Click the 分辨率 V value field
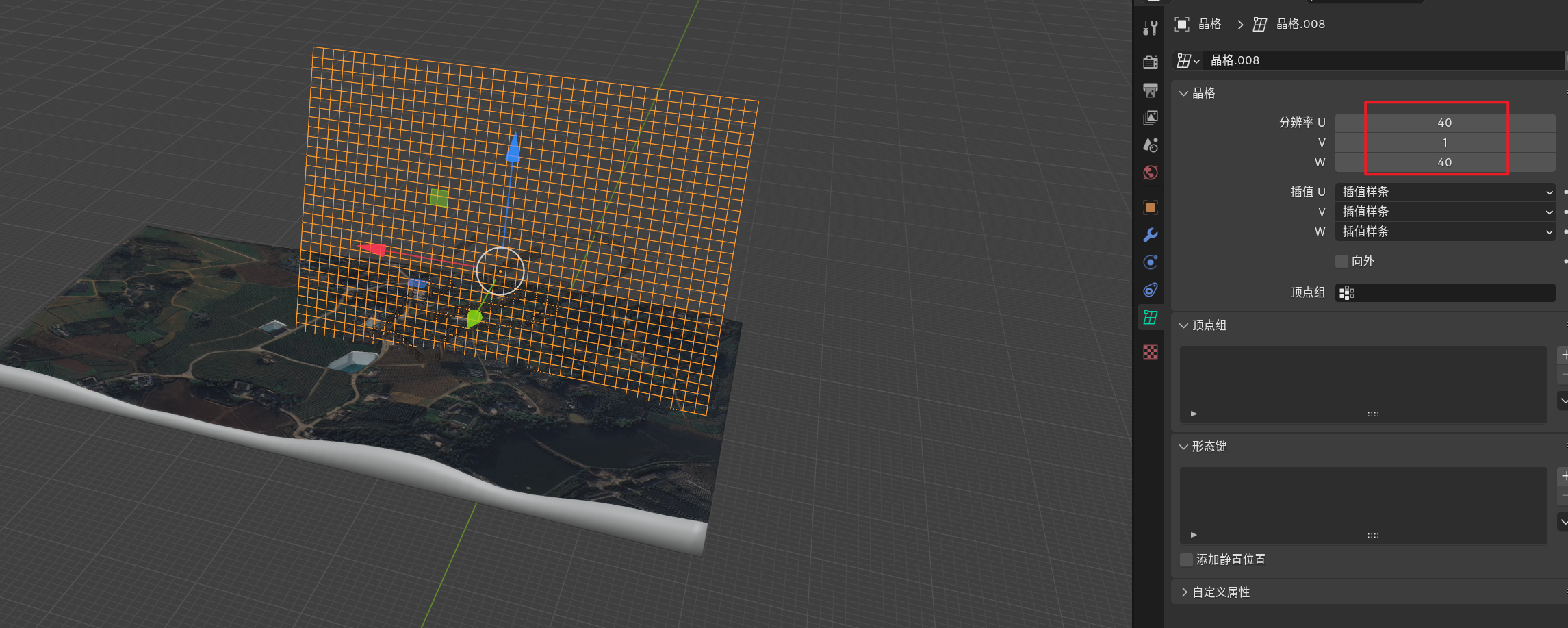This screenshot has width=1568, height=628. point(1444,142)
